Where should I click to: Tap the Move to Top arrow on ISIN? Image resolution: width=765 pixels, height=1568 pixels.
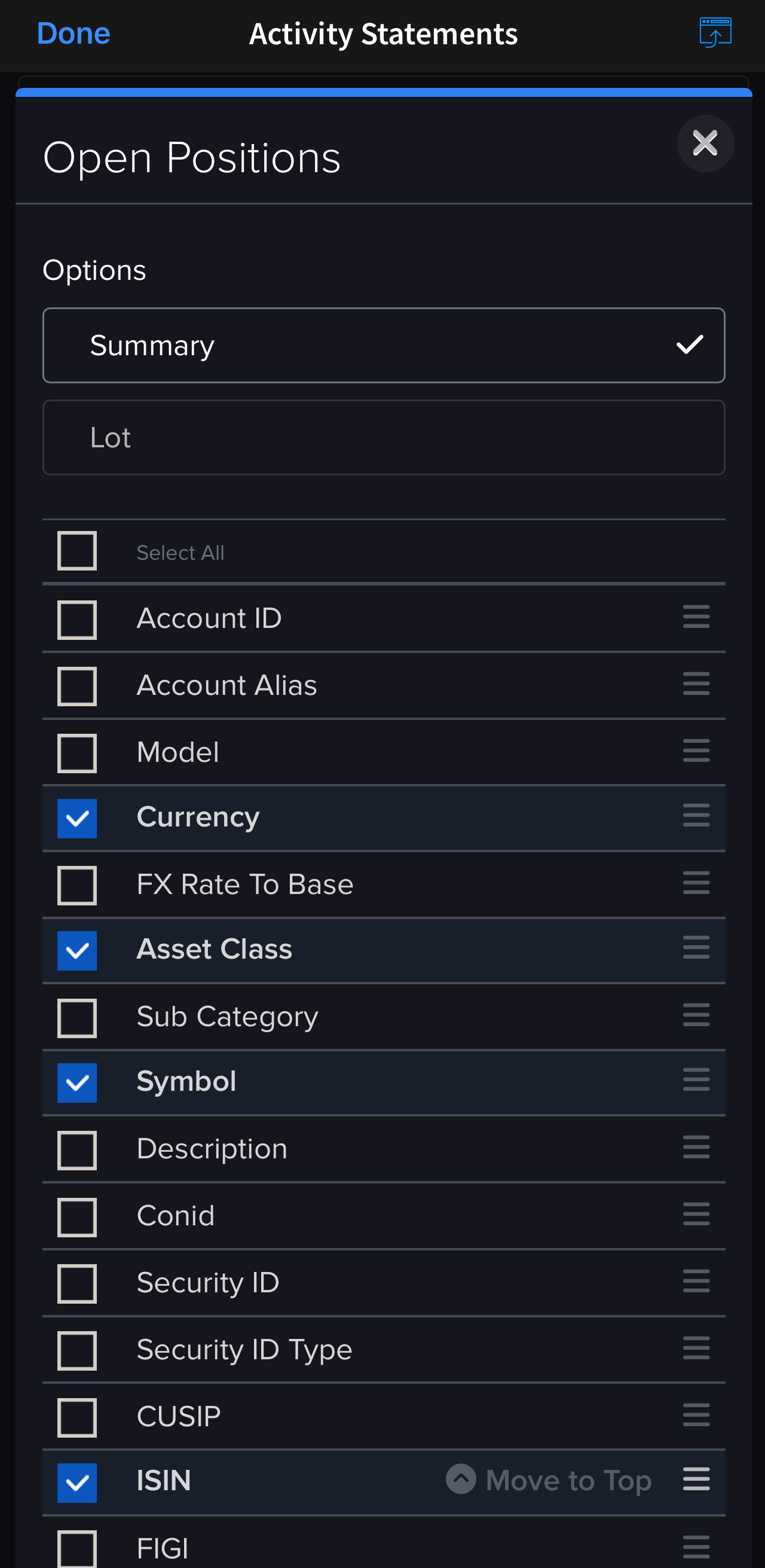tap(461, 1478)
